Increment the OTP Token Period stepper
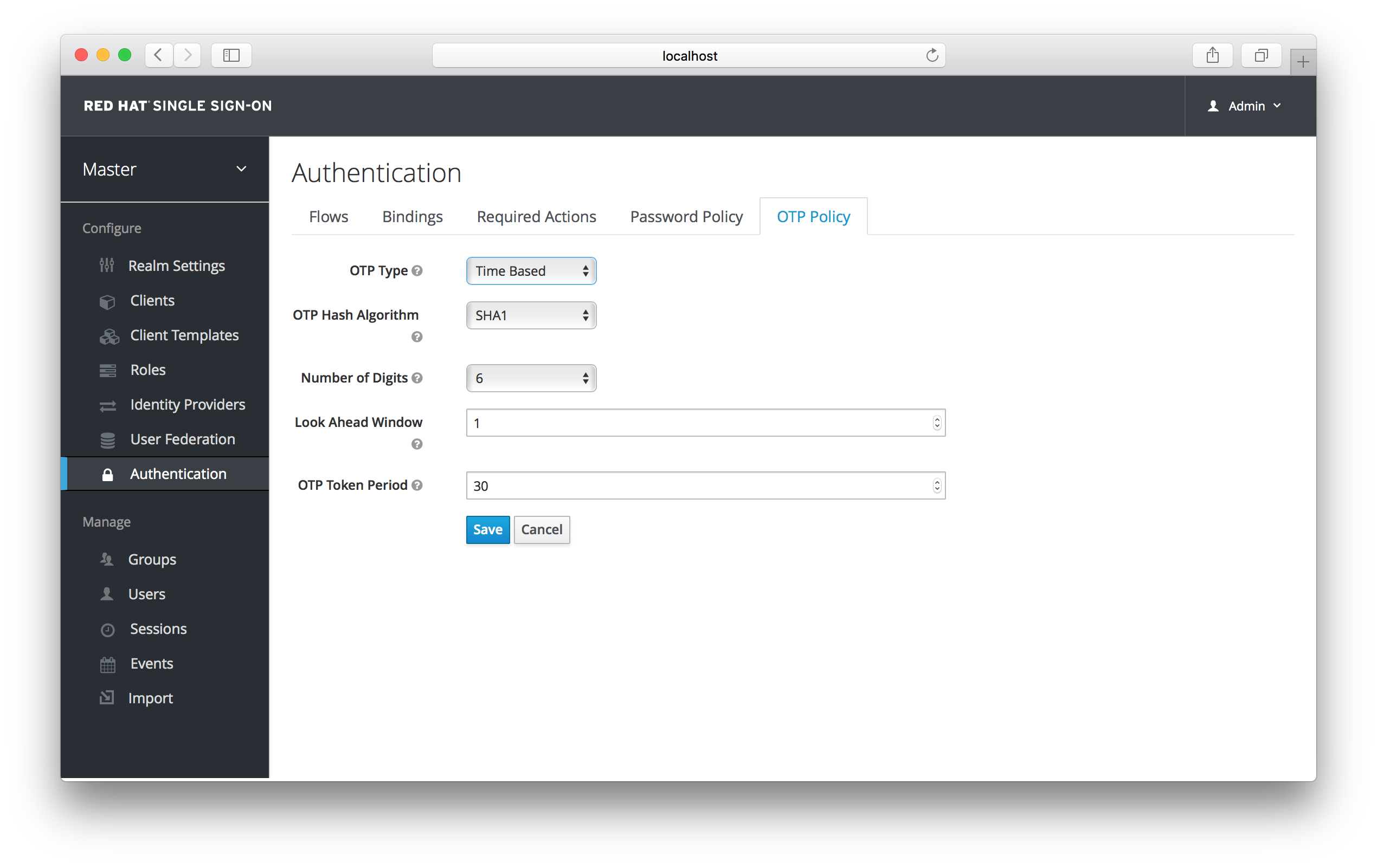The image size is (1377, 868). tap(935, 481)
